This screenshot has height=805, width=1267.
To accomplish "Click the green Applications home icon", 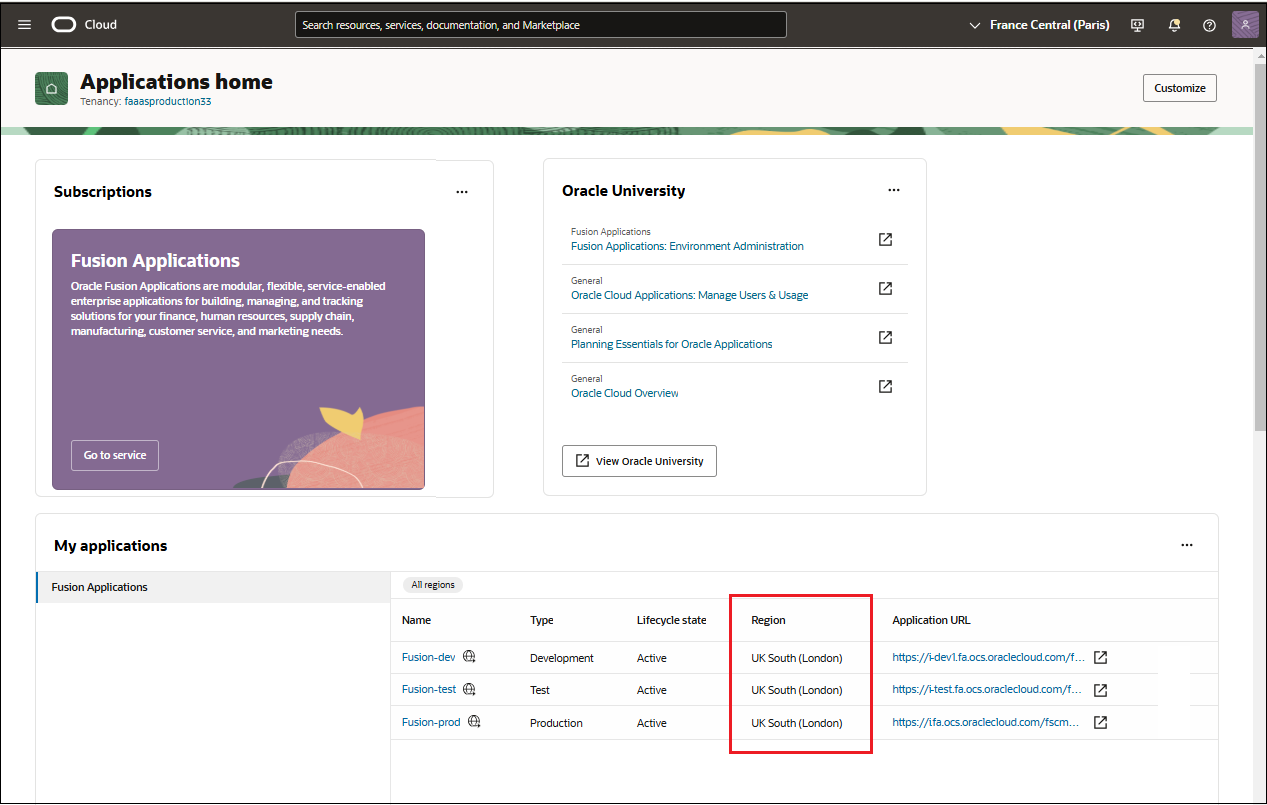I will 51,88.
